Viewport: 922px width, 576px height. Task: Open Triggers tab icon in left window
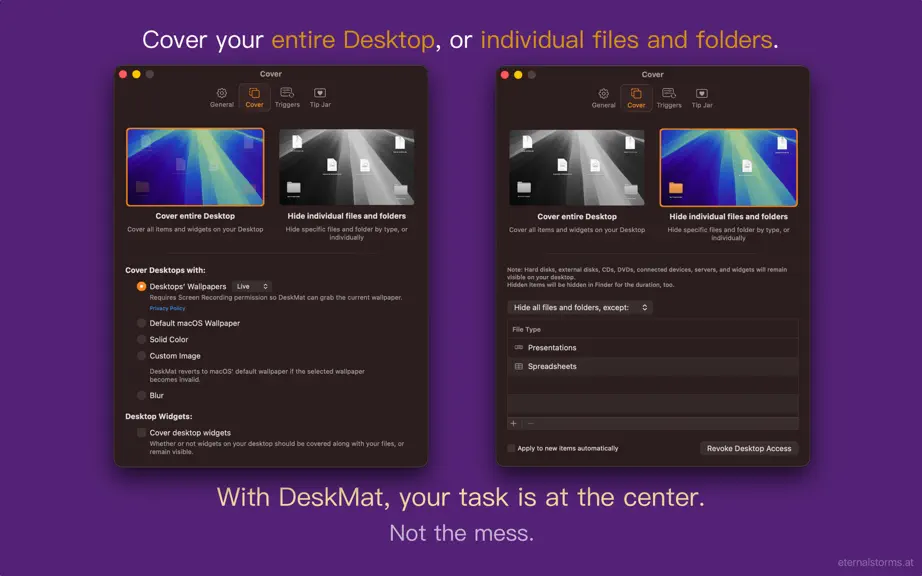pyautogui.click(x=287, y=93)
